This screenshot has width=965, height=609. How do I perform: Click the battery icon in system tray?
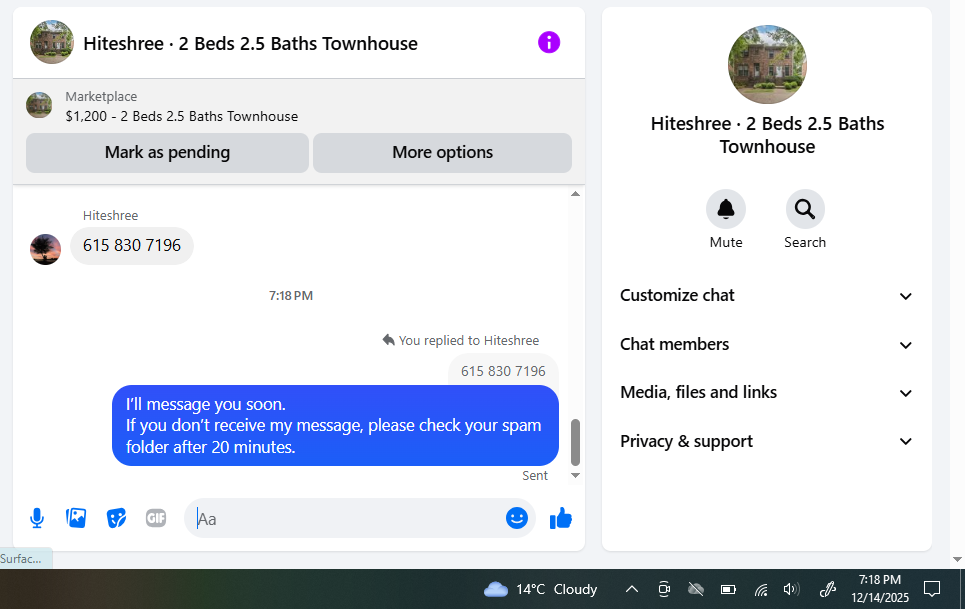(x=728, y=590)
